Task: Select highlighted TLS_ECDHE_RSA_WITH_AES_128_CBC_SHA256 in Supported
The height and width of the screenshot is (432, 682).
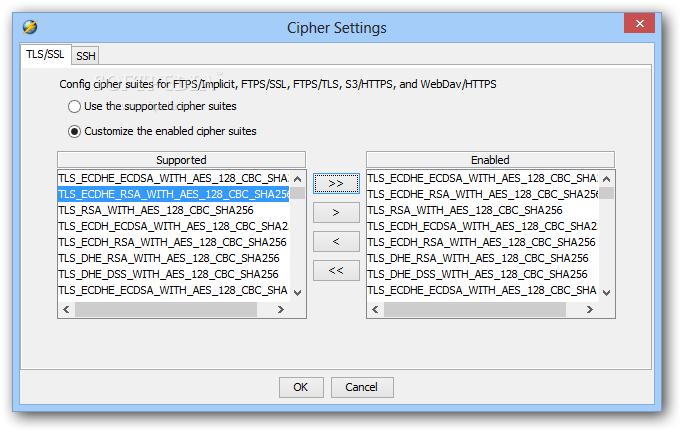Action: coord(174,194)
